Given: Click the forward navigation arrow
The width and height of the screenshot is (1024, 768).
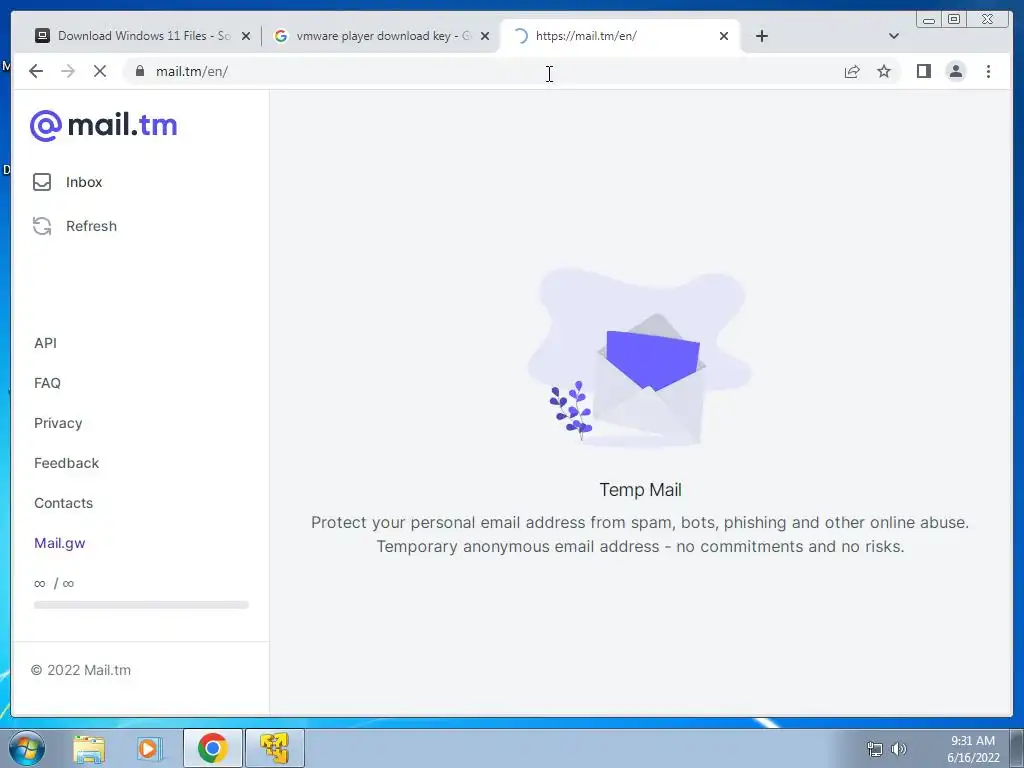Looking at the screenshot, I should (68, 71).
